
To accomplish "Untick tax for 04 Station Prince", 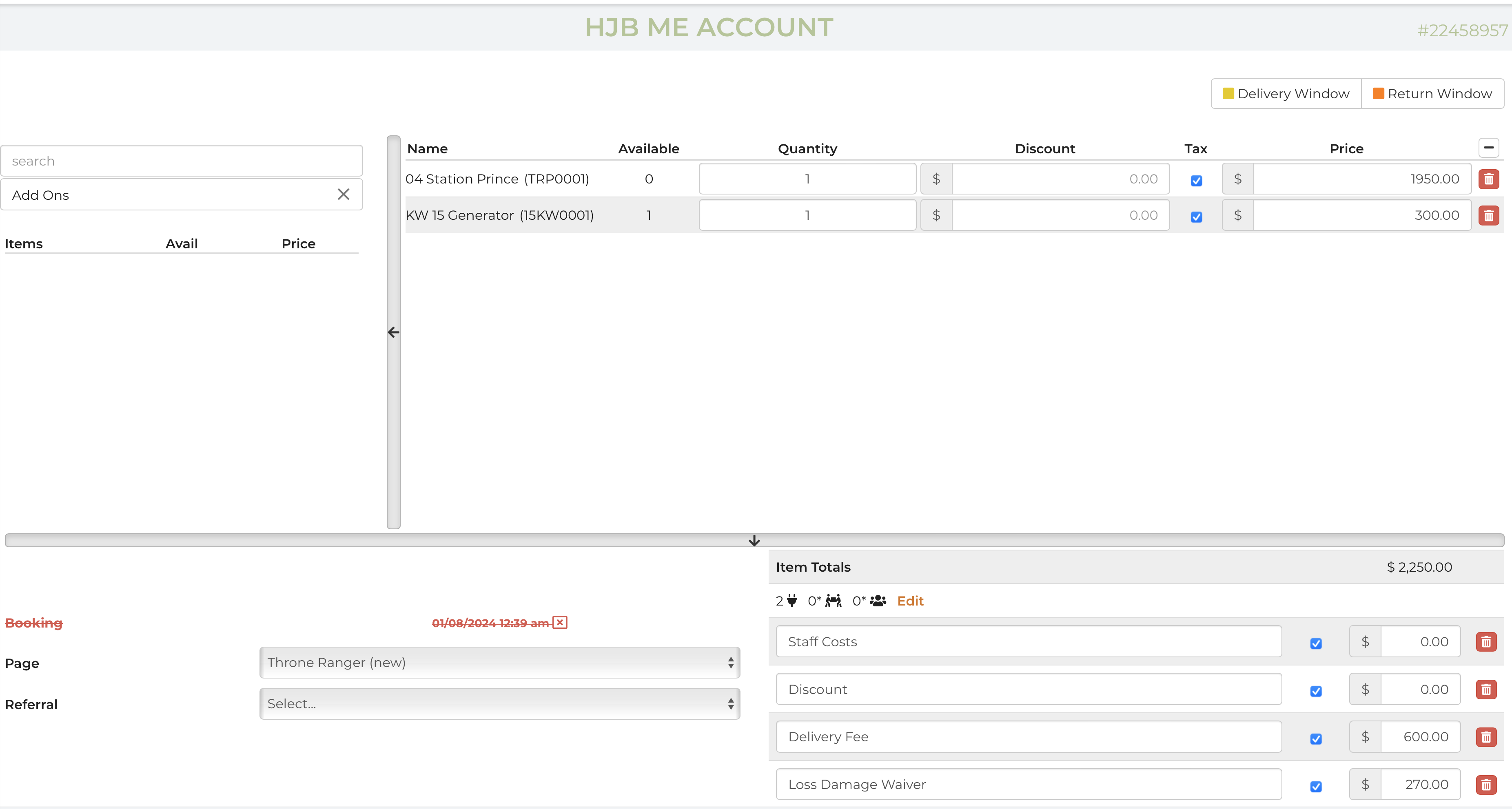I will tap(1196, 181).
